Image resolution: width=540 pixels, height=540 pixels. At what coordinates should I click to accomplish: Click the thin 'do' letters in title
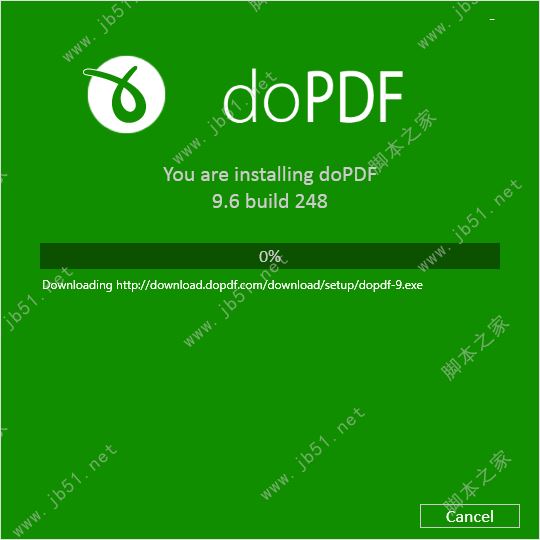(x=261, y=96)
